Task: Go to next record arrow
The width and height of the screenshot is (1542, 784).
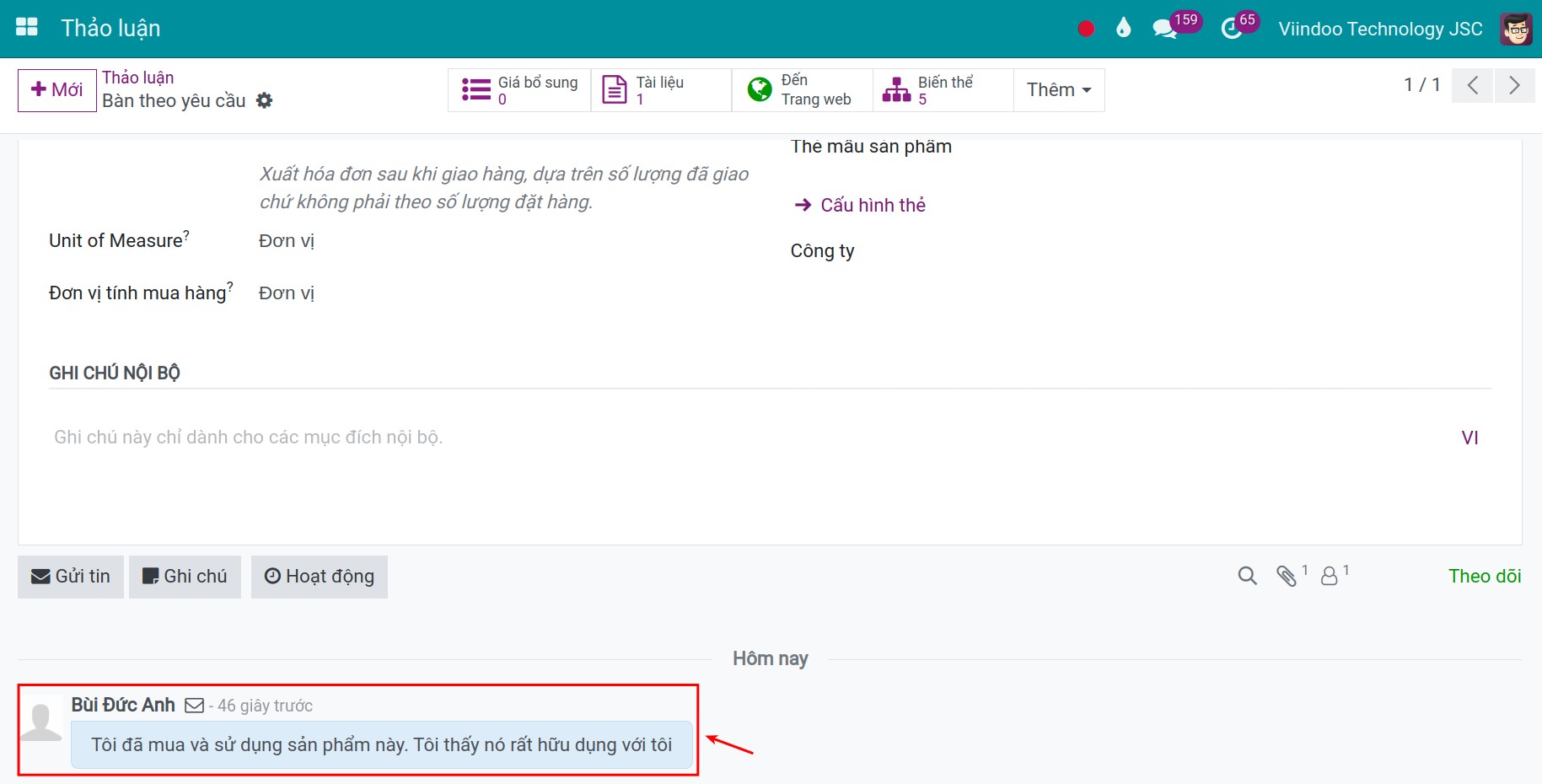Action: pyautogui.click(x=1515, y=85)
